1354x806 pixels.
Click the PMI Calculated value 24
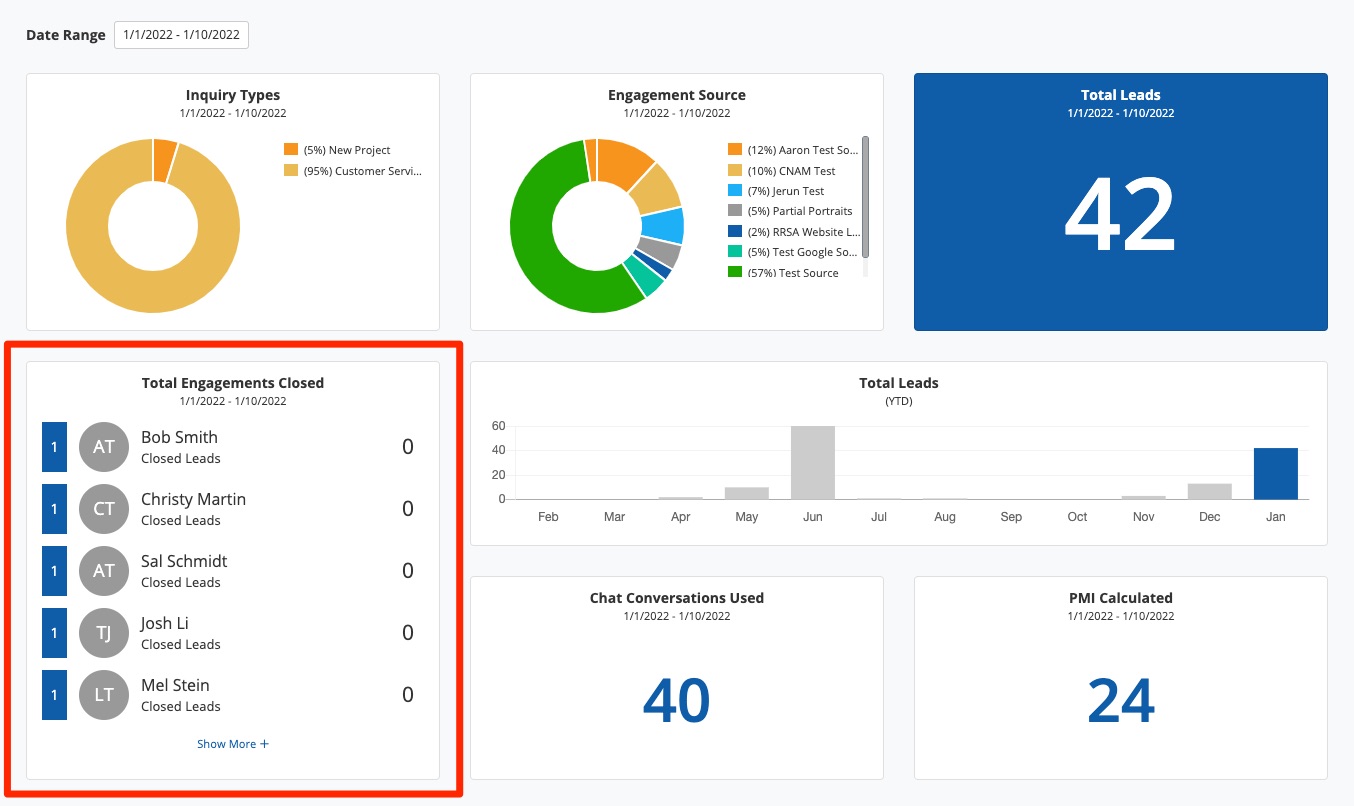[1120, 700]
